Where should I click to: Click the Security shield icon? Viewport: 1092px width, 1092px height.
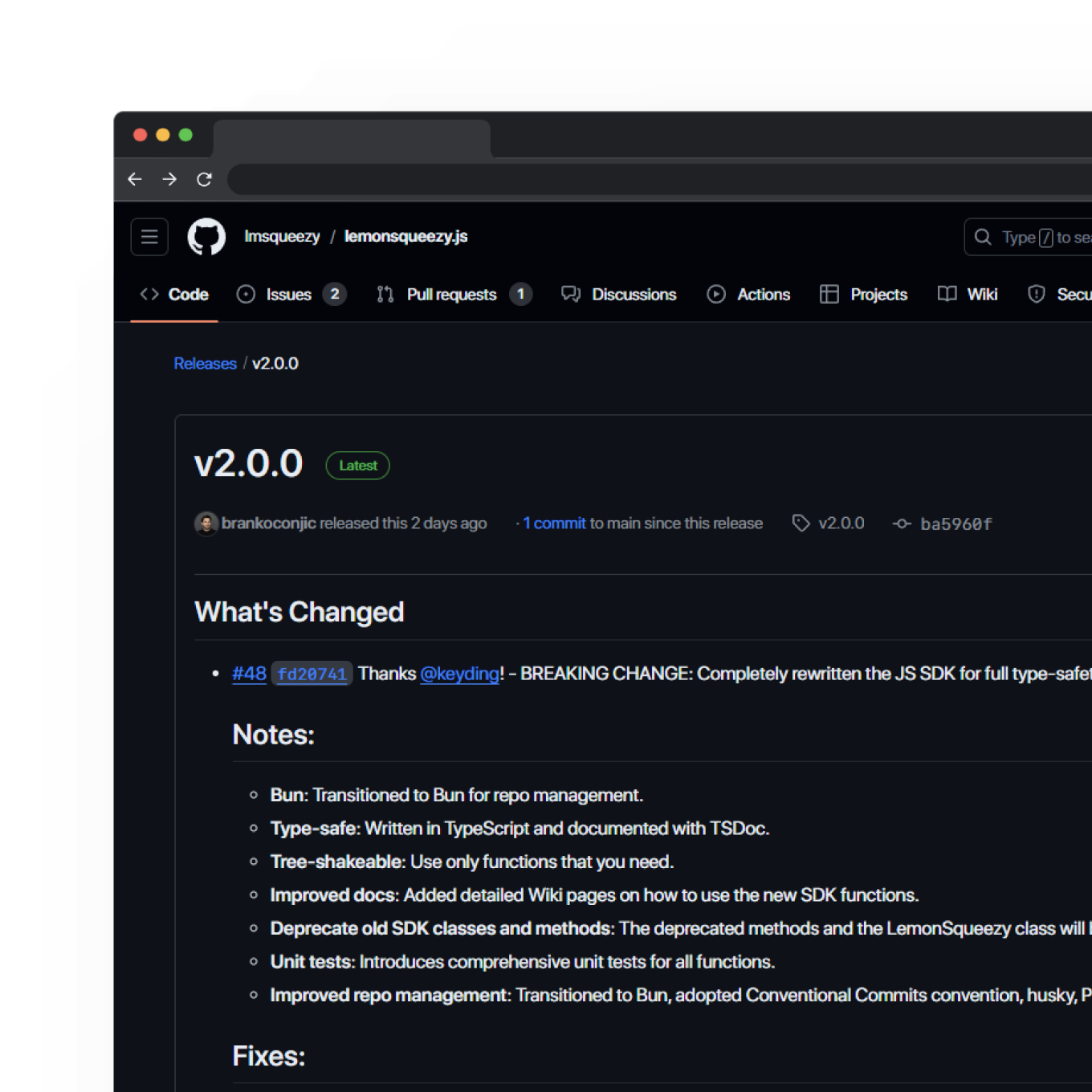point(1035,295)
